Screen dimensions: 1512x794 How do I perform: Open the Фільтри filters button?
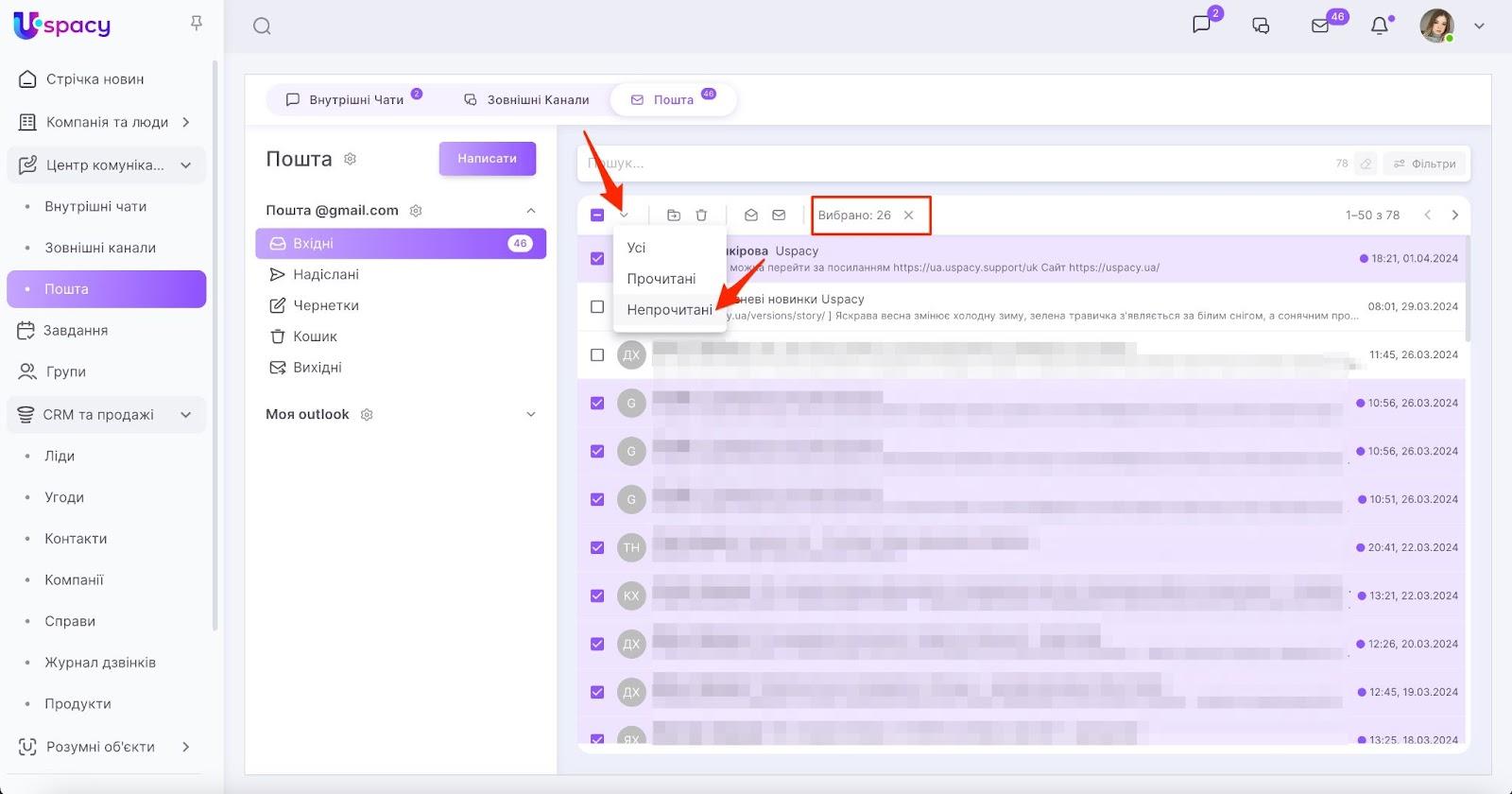pos(1425,164)
